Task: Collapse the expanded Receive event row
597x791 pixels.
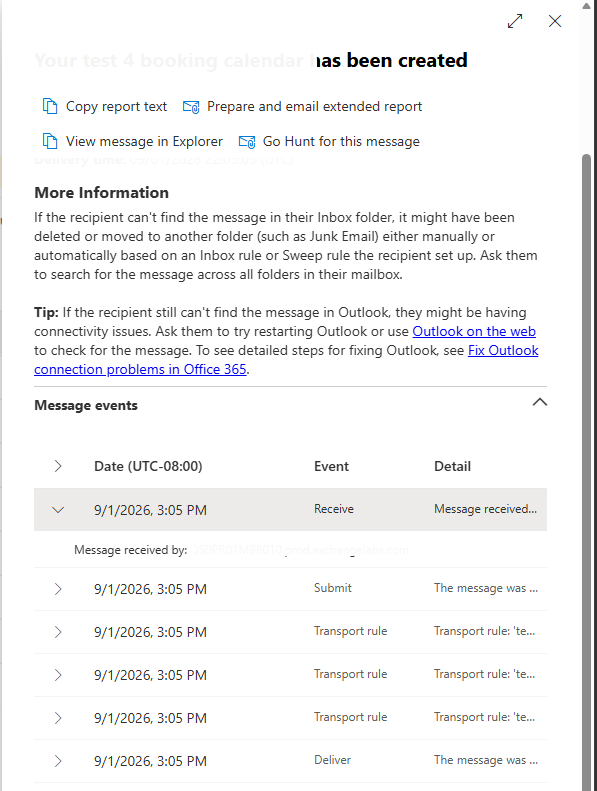Action: 58,510
